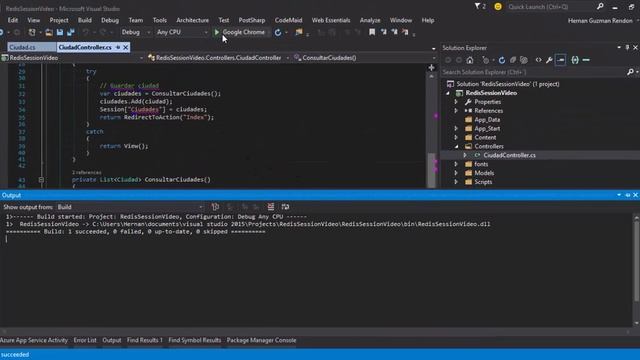
Task: Click the New Project toolbar icon
Action: [x=32, y=32]
